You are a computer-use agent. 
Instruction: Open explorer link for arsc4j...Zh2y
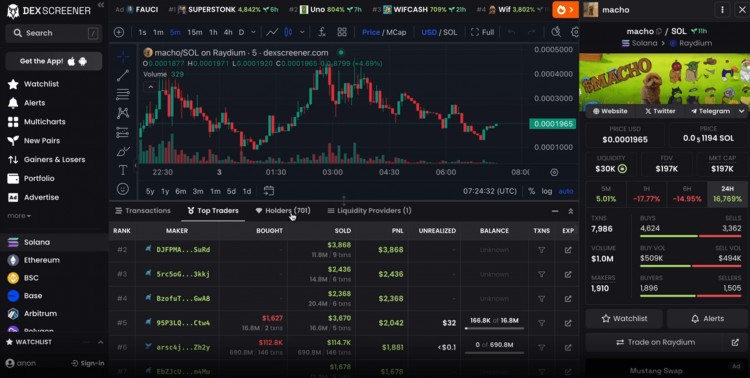(568, 347)
